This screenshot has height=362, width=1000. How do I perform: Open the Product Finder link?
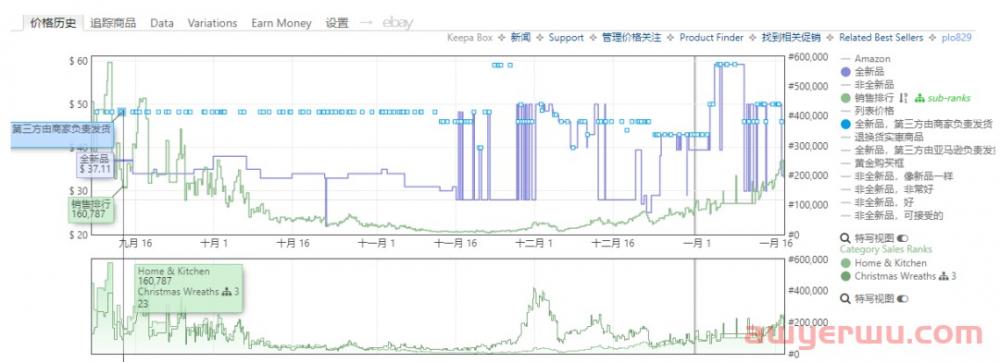click(x=711, y=38)
